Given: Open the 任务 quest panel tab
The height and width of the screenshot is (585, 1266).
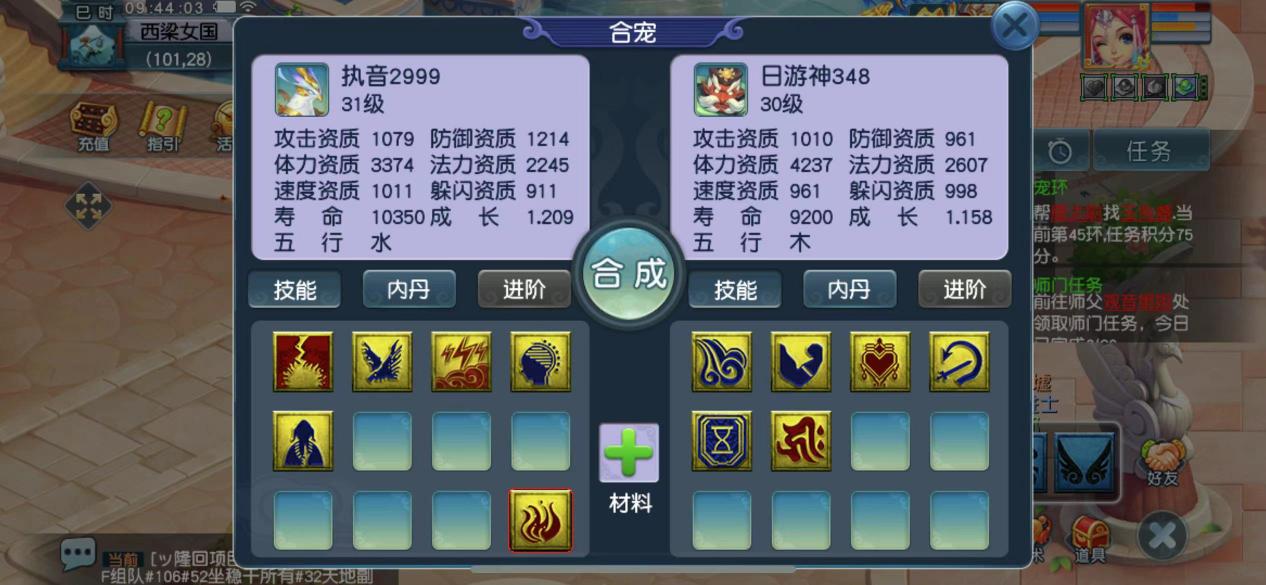Looking at the screenshot, I should 1148,151.
